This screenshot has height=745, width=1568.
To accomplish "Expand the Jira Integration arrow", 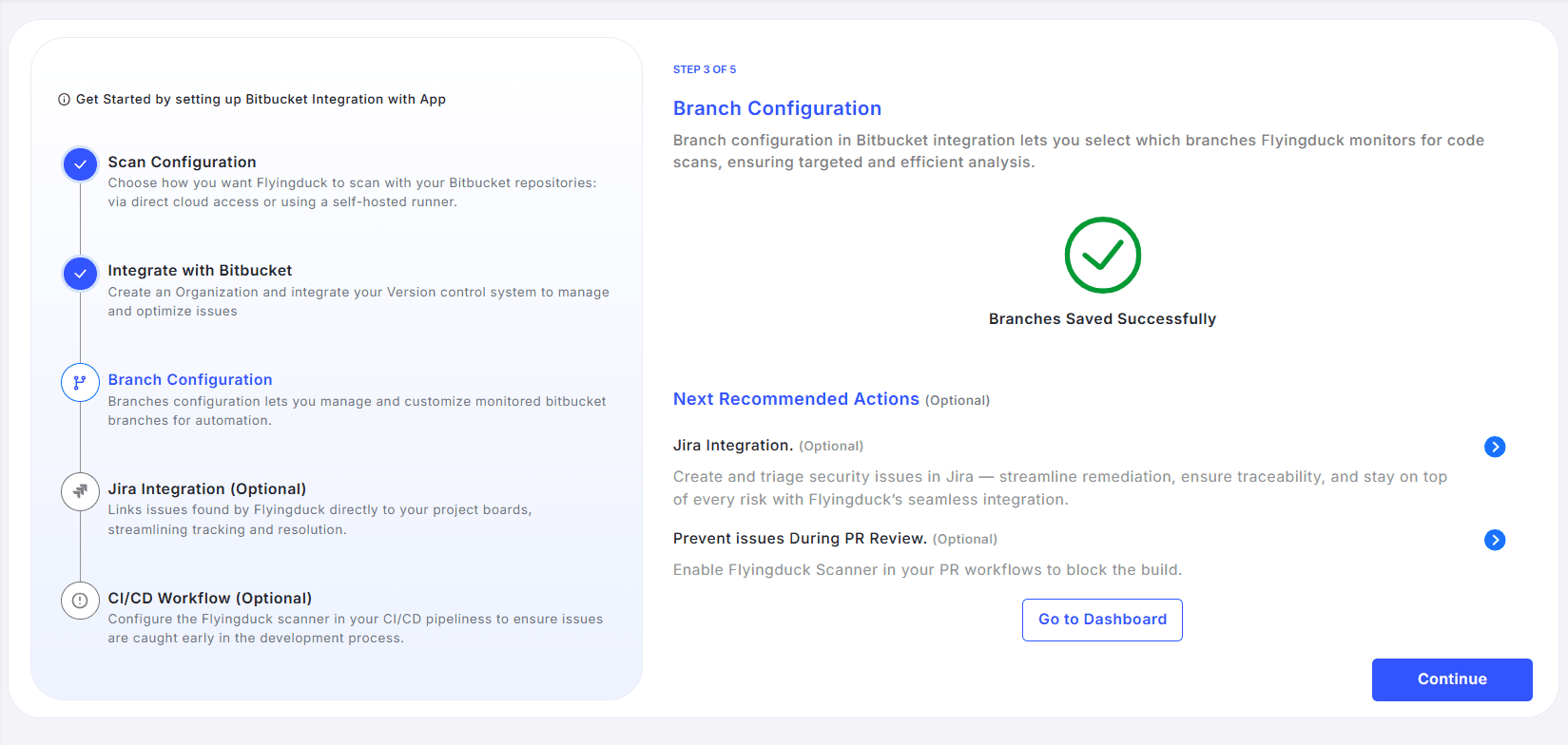I will click(1494, 447).
